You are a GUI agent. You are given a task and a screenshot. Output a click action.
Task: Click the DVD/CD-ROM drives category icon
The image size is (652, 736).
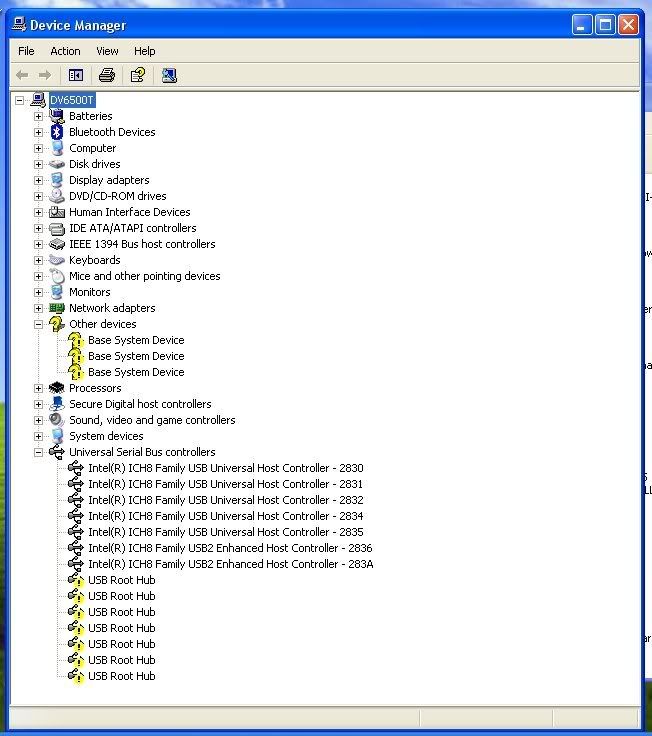point(57,196)
